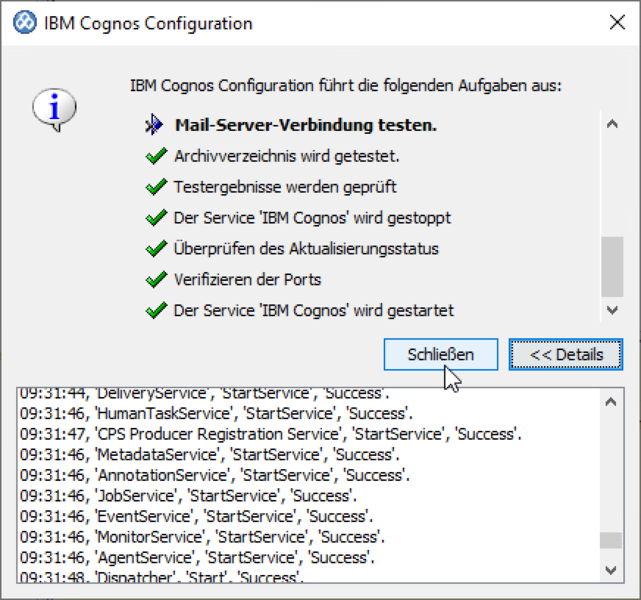The height and width of the screenshot is (600, 641).
Task: Click the details log scroll down arrow
Action: coord(611,570)
